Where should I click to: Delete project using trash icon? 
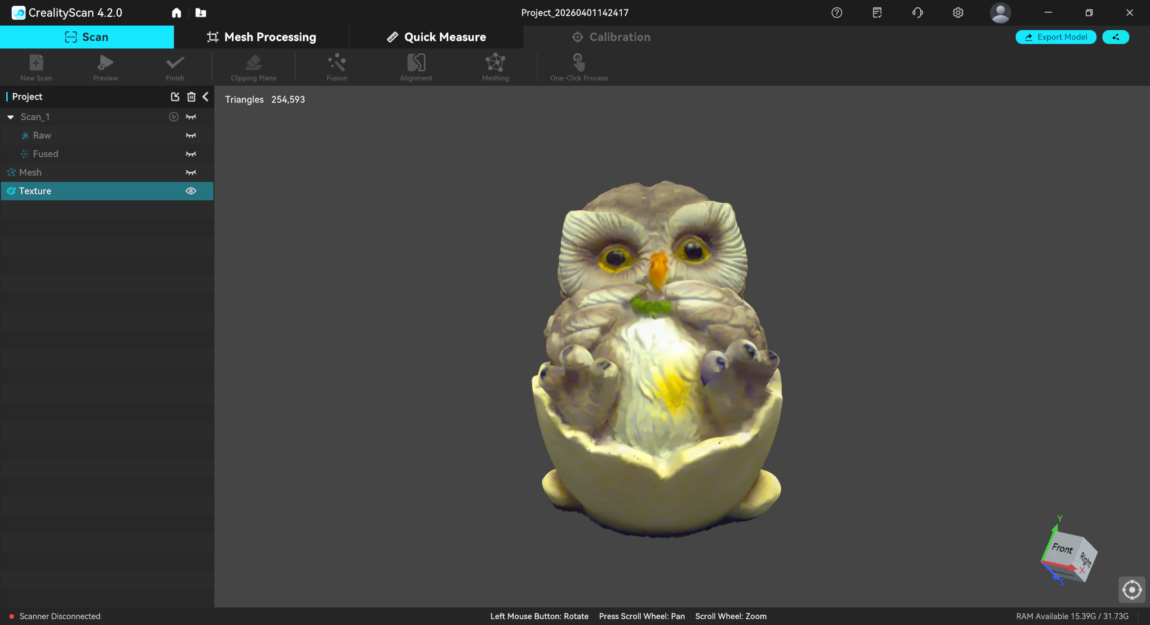point(191,97)
